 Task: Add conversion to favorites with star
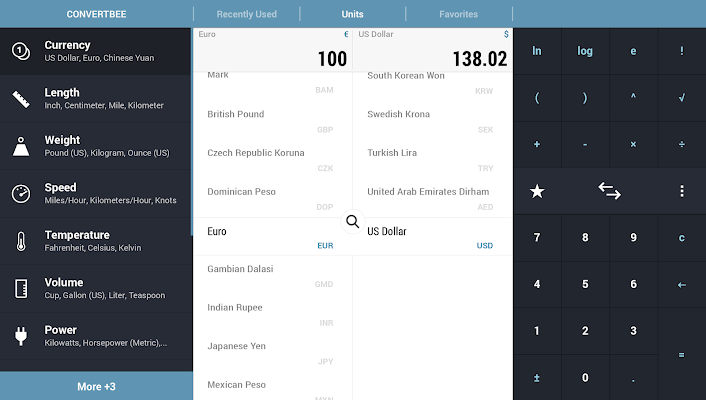tap(537, 191)
